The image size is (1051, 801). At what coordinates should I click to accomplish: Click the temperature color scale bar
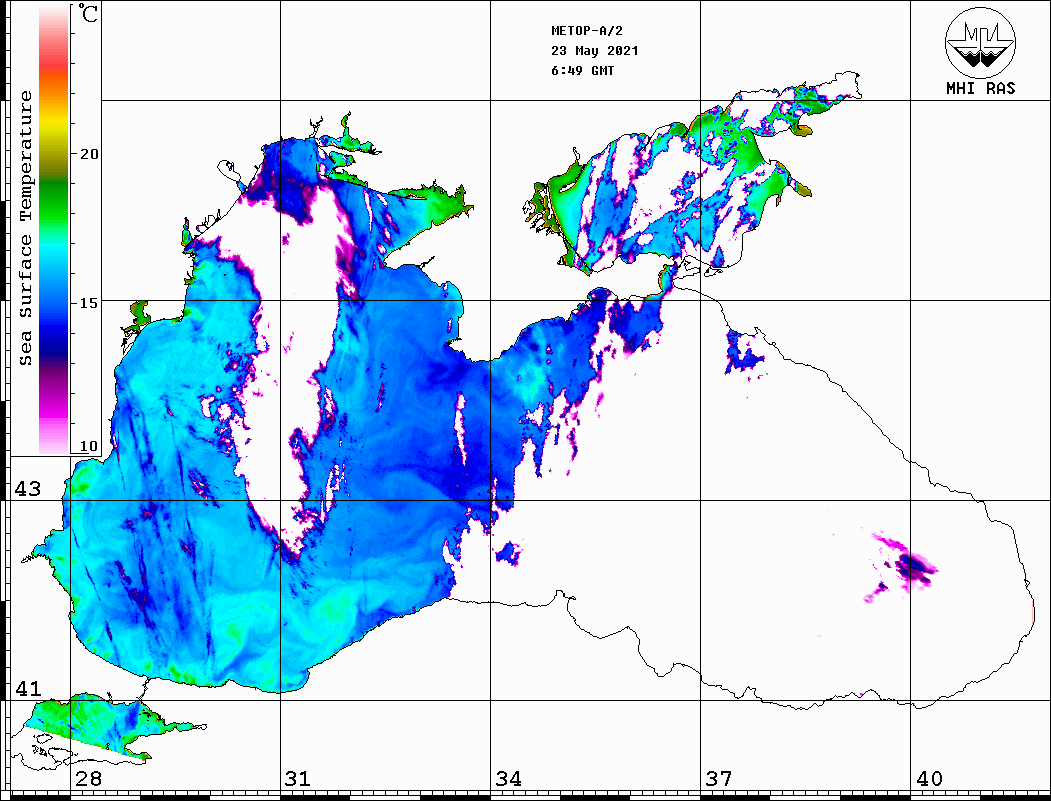pyautogui.click(x=54, y=230)
